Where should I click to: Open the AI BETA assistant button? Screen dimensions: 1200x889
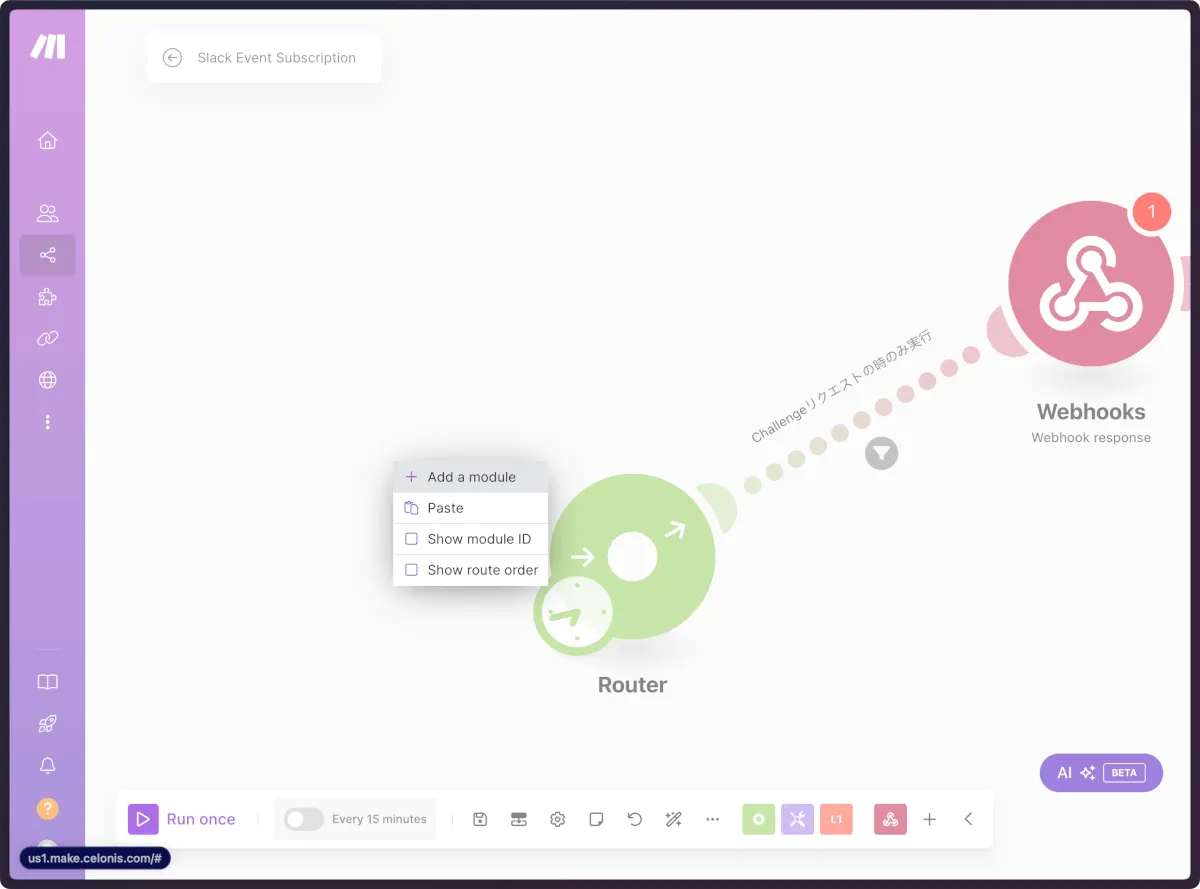pos(1101,773)
